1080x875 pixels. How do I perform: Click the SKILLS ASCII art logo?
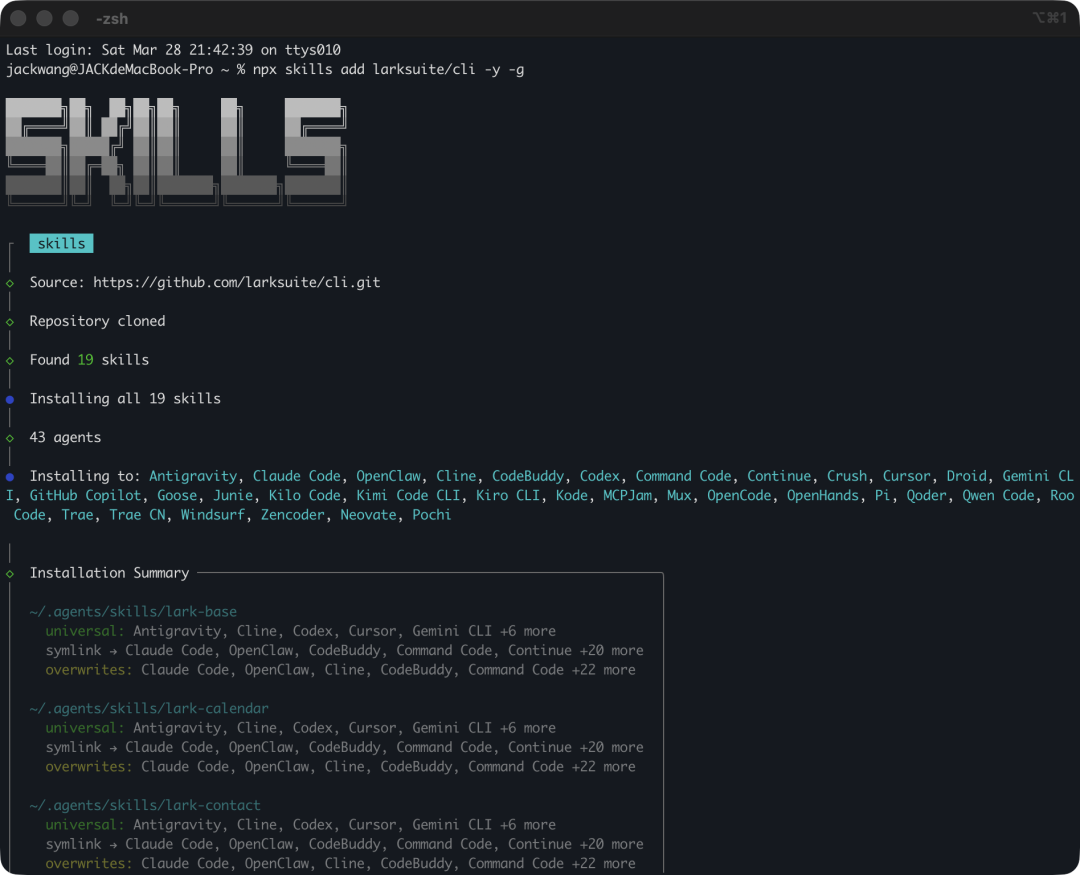click(x=176, y=151)
